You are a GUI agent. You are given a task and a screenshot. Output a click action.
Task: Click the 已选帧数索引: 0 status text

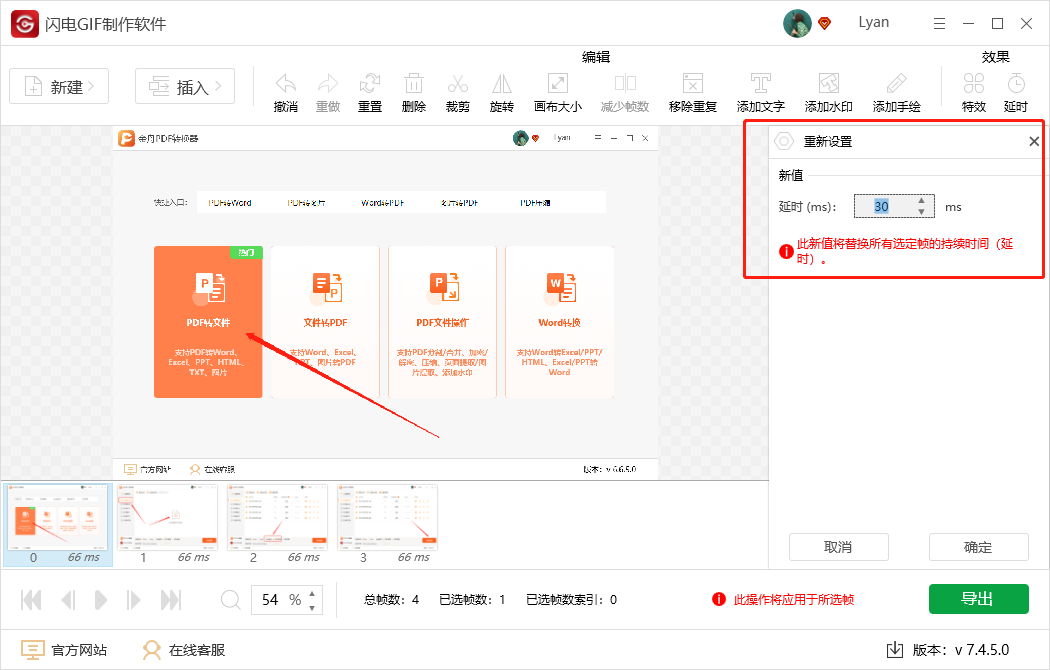[571, 600]
